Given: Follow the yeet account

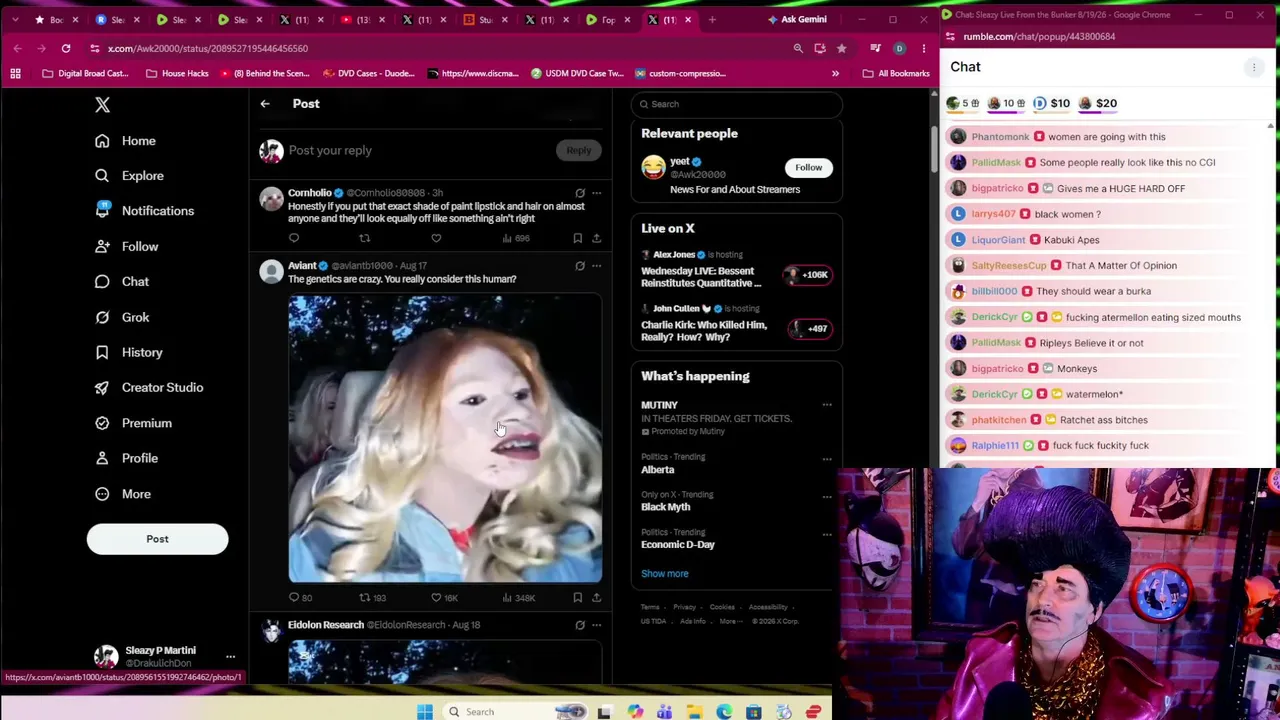Looking at the screenshot, I should click(x=809, y=167).
